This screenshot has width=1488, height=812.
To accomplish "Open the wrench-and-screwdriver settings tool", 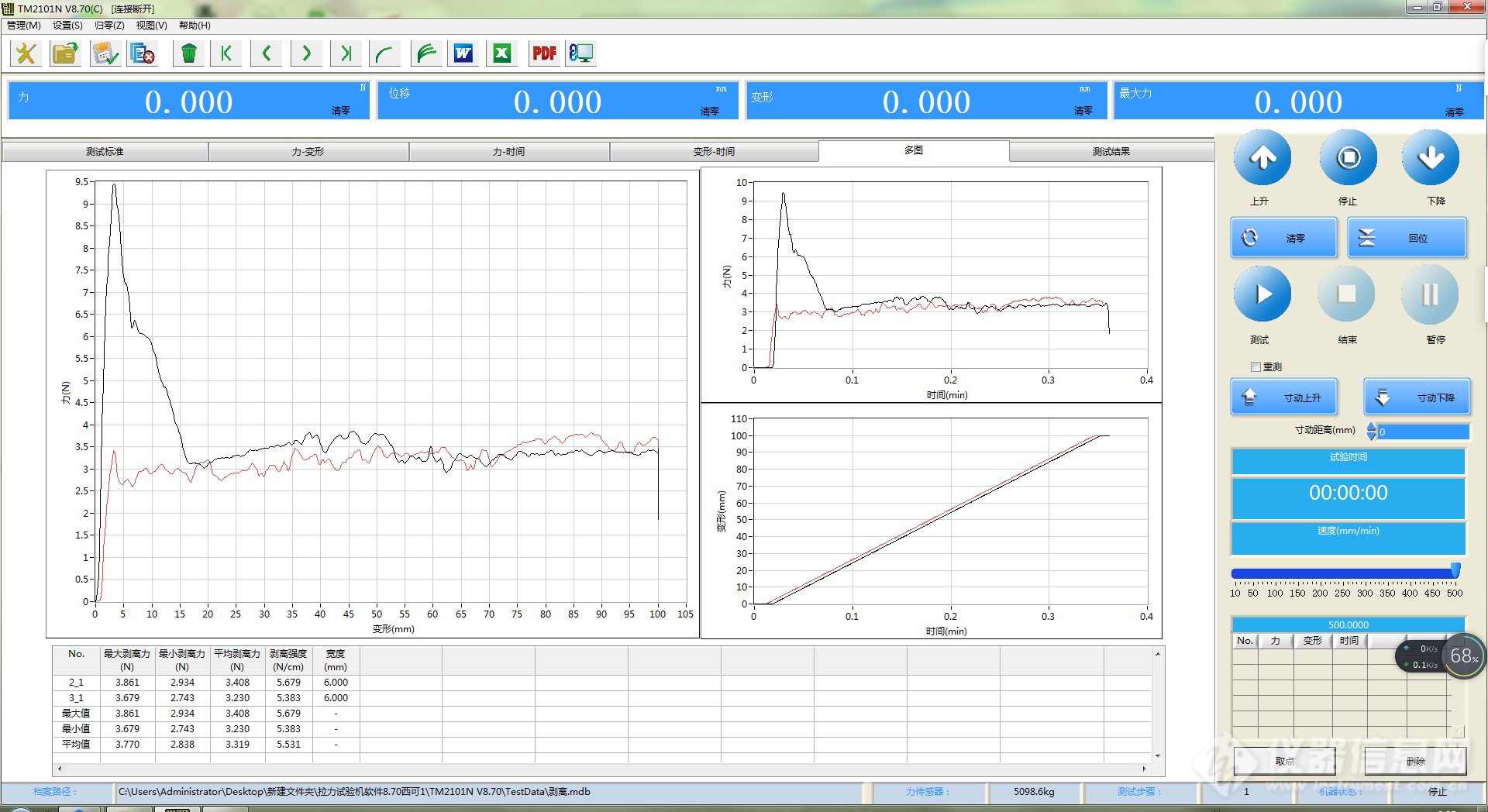I will click(26, 53).
